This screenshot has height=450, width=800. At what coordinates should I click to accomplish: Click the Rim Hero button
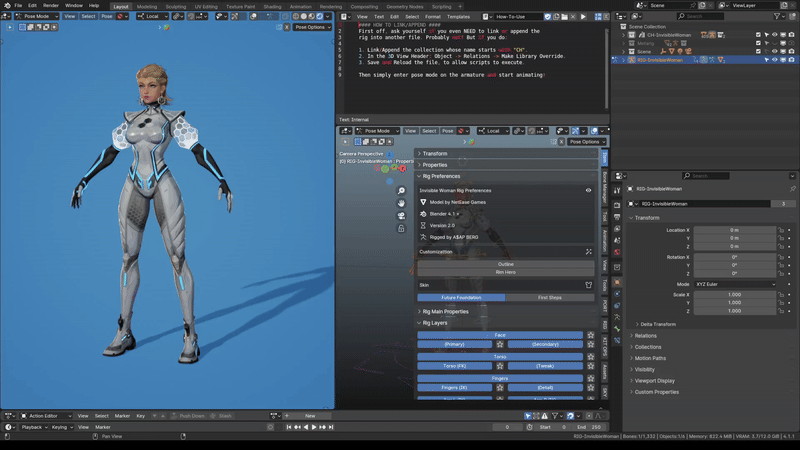click(x=506, y=272)
